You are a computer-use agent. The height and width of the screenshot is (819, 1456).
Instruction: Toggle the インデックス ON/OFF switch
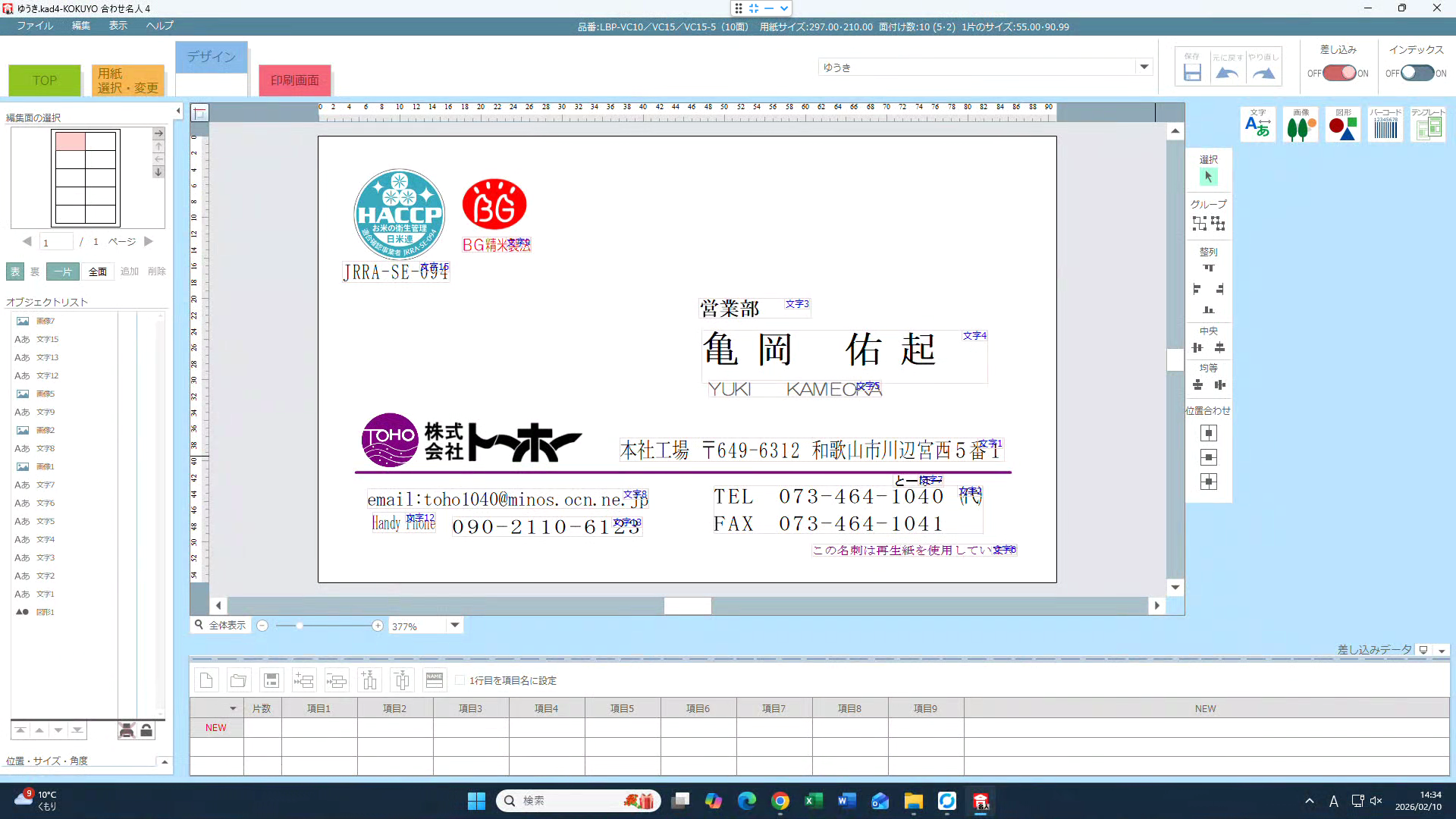point(1417,73)
